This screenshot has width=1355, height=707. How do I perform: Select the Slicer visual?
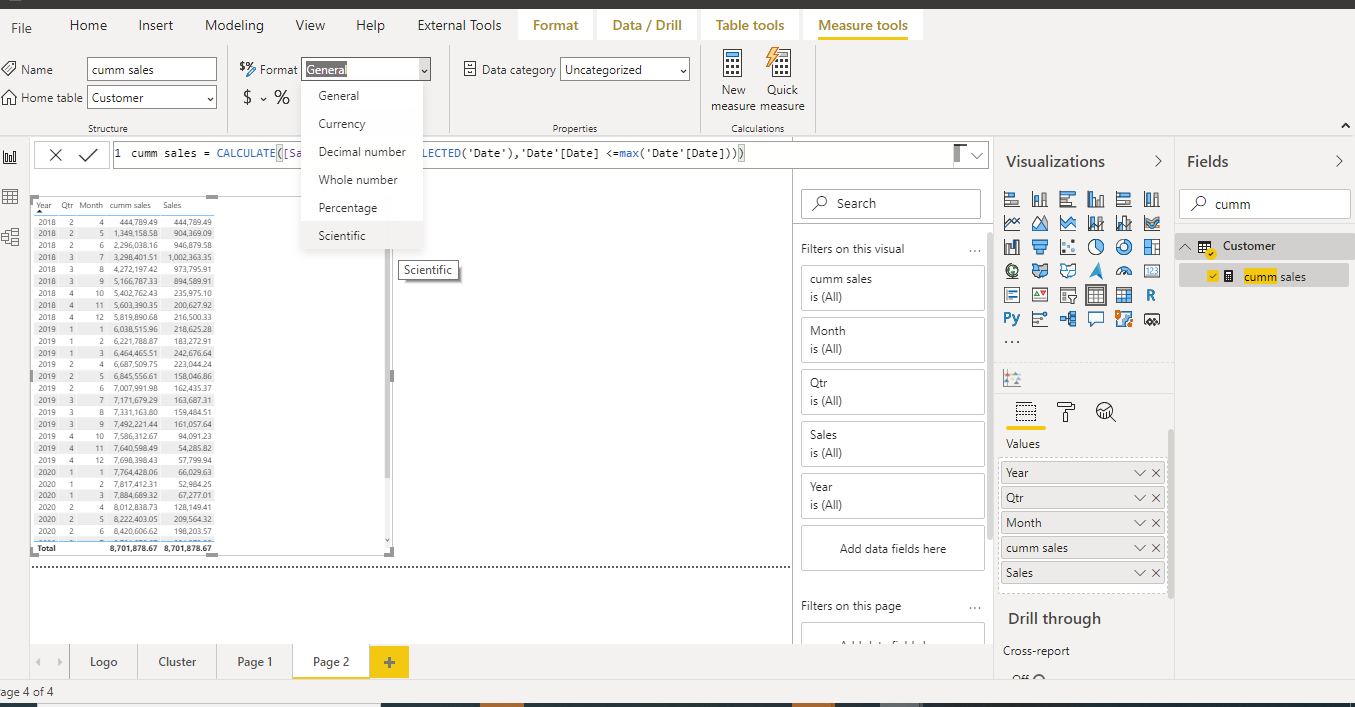(1068, 295)
